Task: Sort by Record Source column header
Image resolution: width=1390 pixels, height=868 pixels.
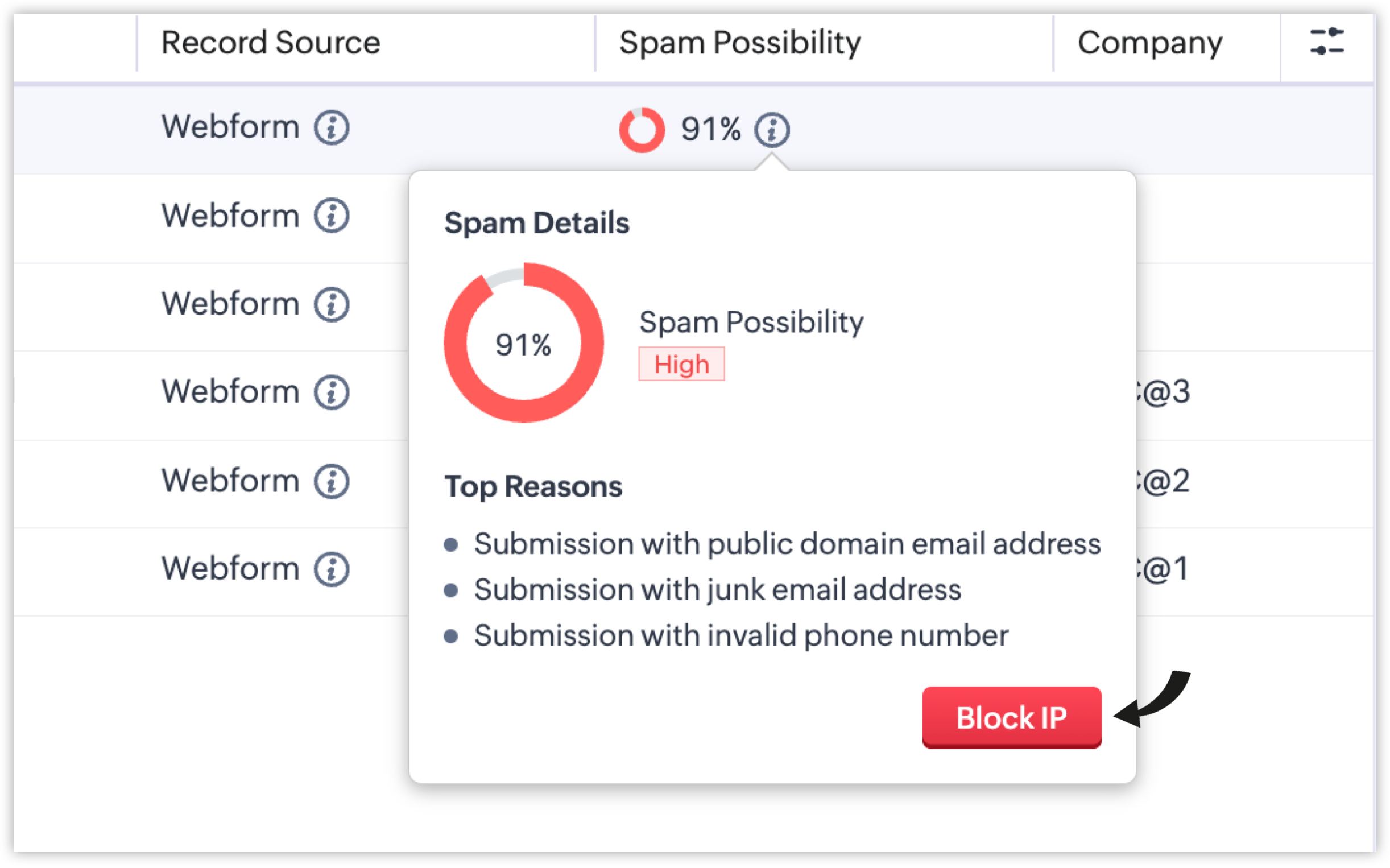Action: click(270, 43)
